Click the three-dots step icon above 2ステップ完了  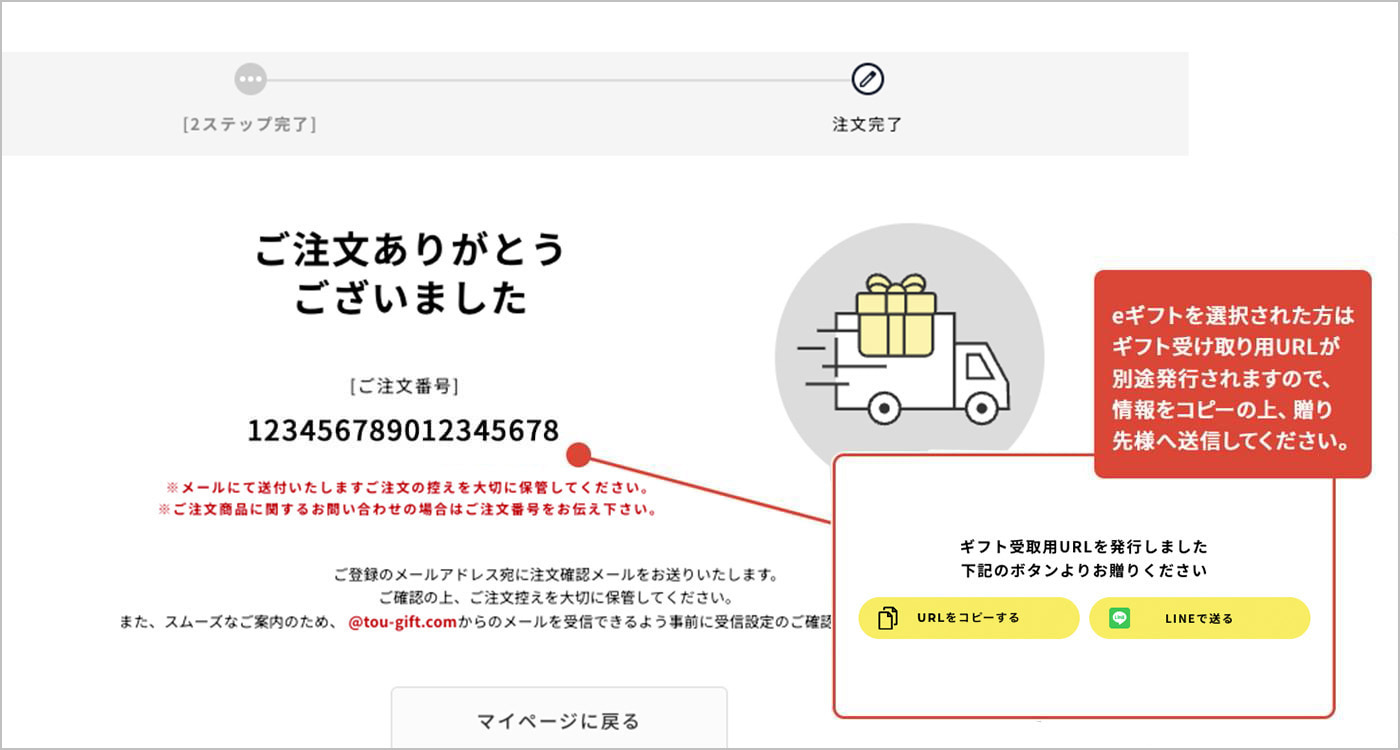250,79
